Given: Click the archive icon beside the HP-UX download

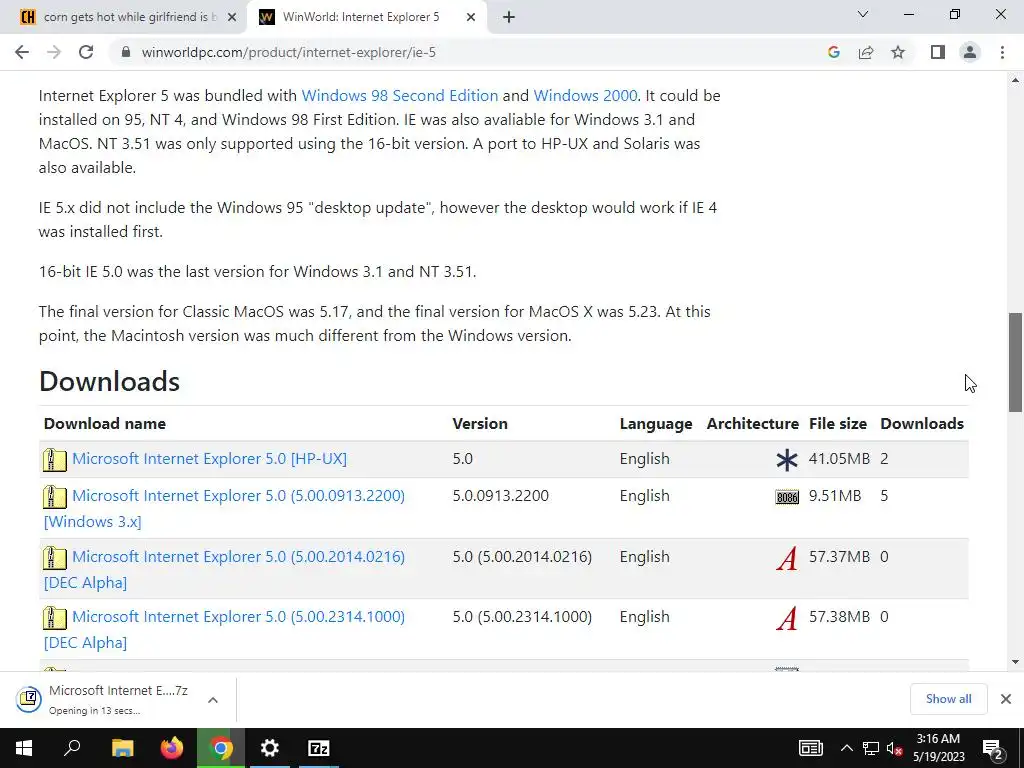Looking at the screenshot, I should [x=55, y=460].
